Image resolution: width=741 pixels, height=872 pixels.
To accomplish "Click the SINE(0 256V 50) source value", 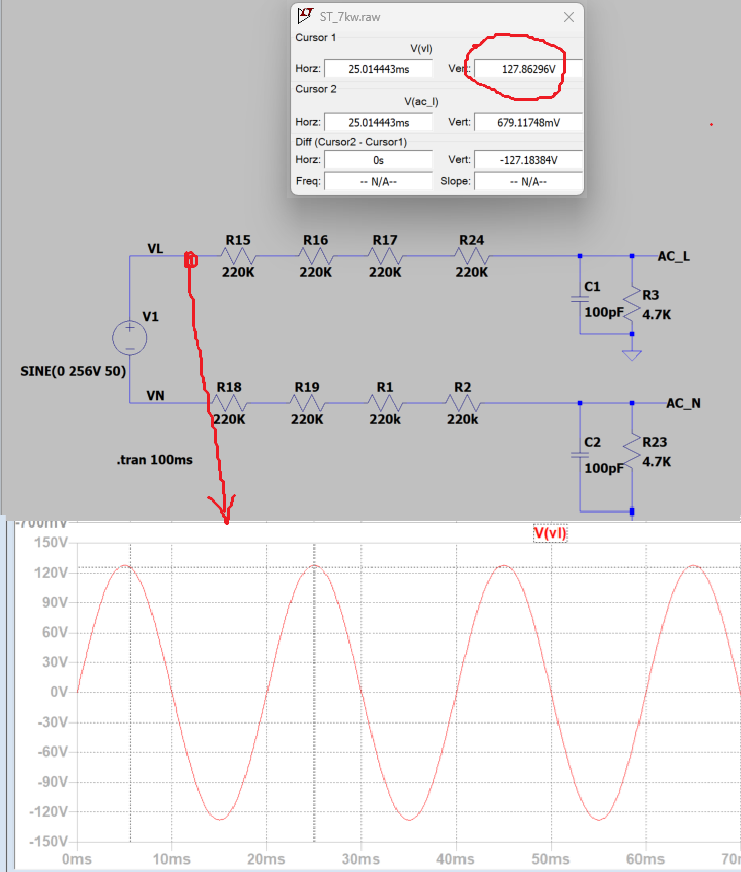I will [73, 371].
